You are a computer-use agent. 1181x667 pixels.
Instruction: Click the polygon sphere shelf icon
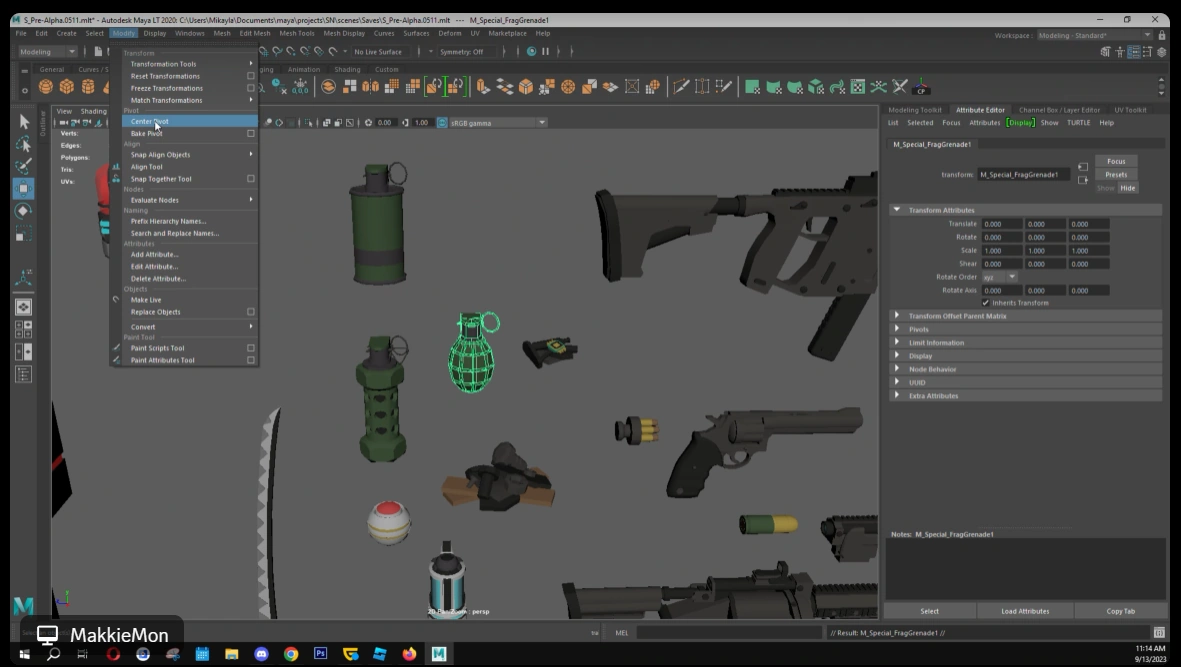click(45, 87)
